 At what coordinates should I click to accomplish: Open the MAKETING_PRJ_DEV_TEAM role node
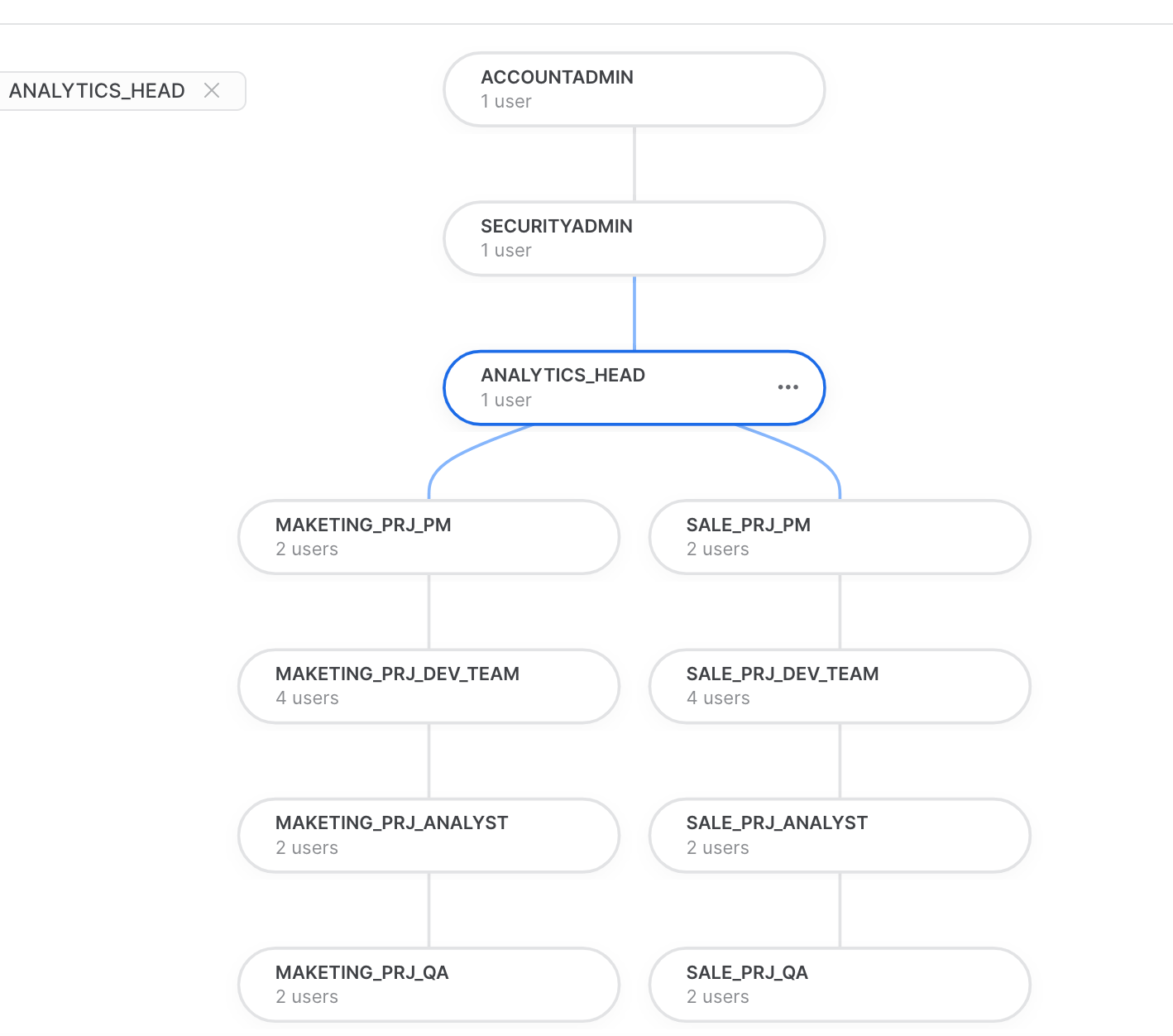[429, 686]
